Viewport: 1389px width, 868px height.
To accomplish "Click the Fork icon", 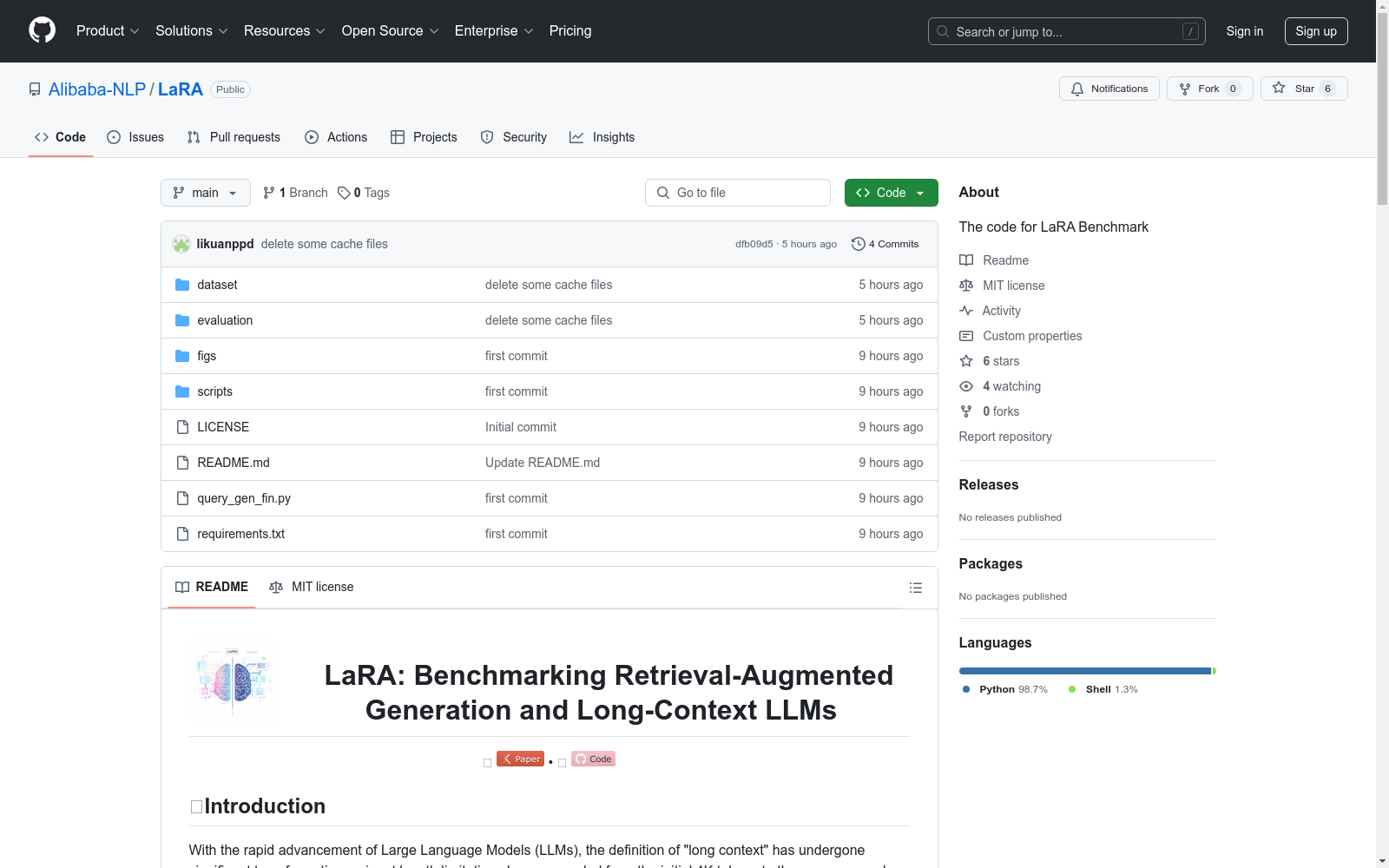I will [x=1185, y=89].
